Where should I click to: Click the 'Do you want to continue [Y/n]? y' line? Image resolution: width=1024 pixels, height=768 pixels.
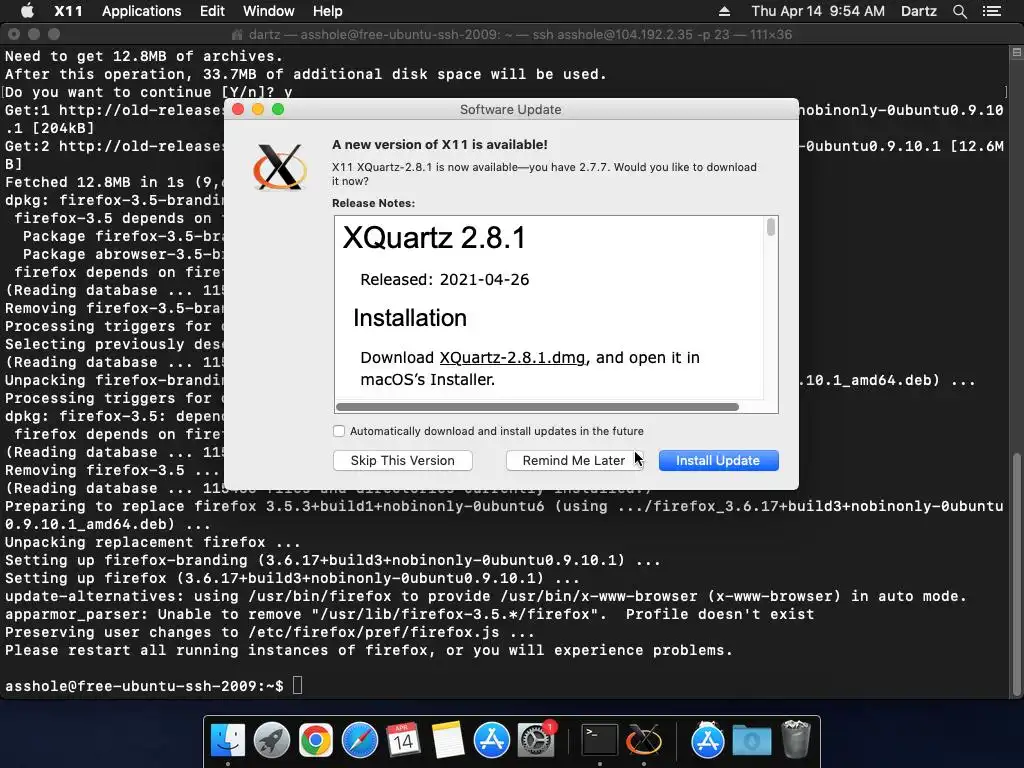pyautogui.click(x=149, y=92)
